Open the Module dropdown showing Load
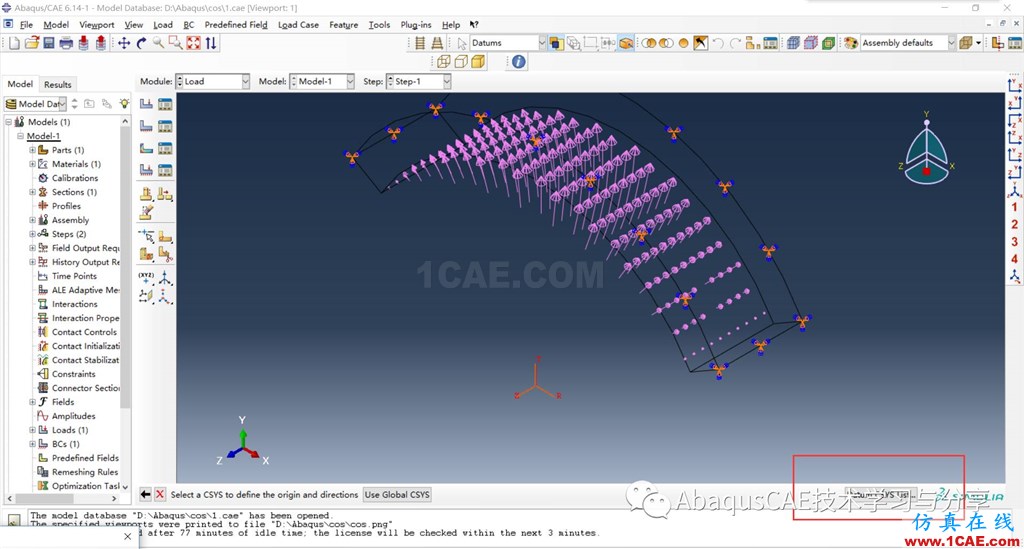The width and height of the screenshot is (1024, 549). [214, 82]
